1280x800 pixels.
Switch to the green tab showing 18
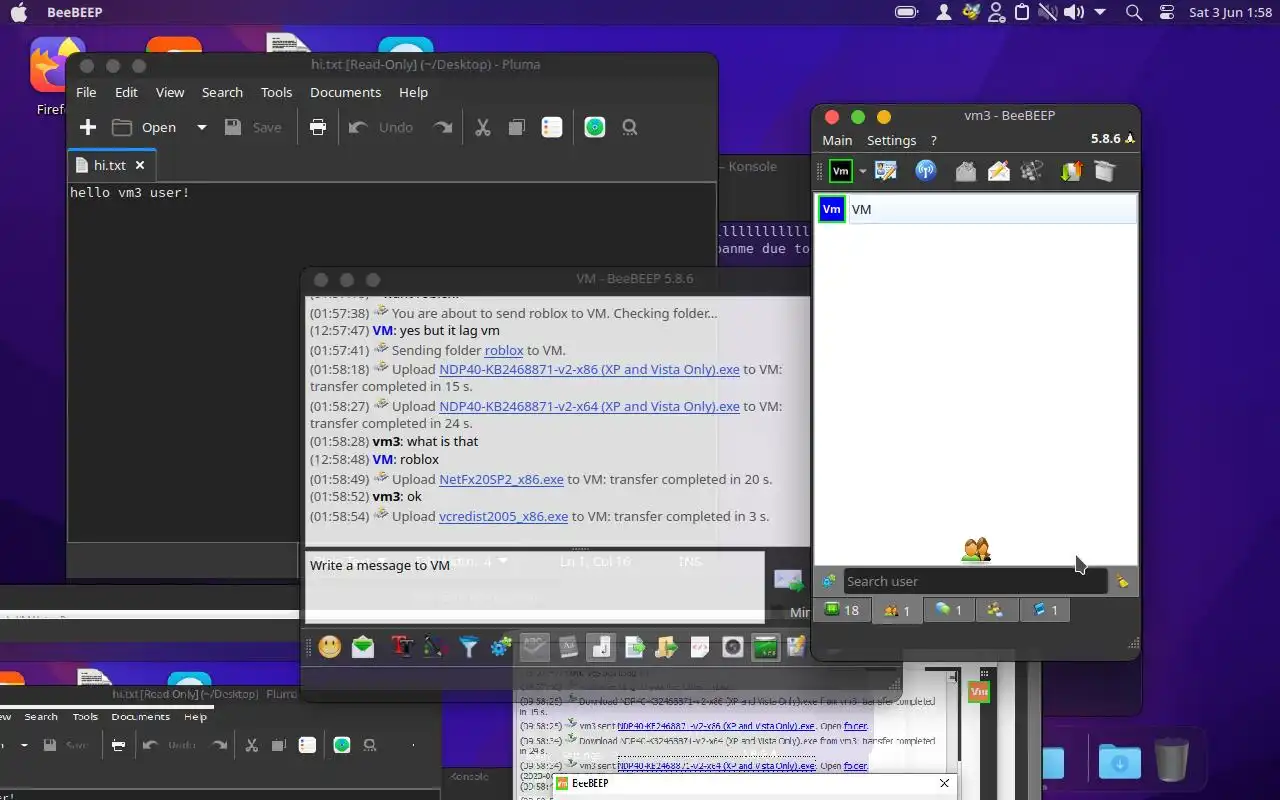coord(841,610)
